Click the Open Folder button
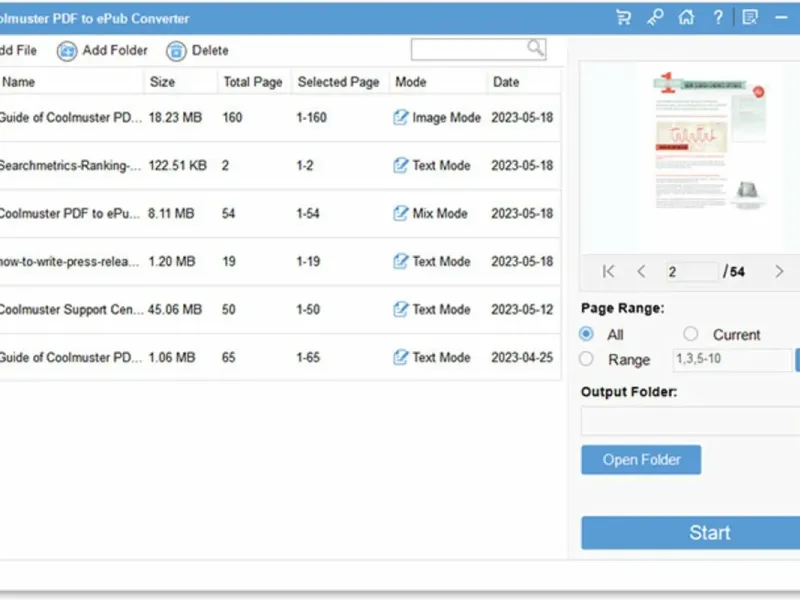Image resolution: width=800 pixels, height=600 pixels. pos(641,460)
